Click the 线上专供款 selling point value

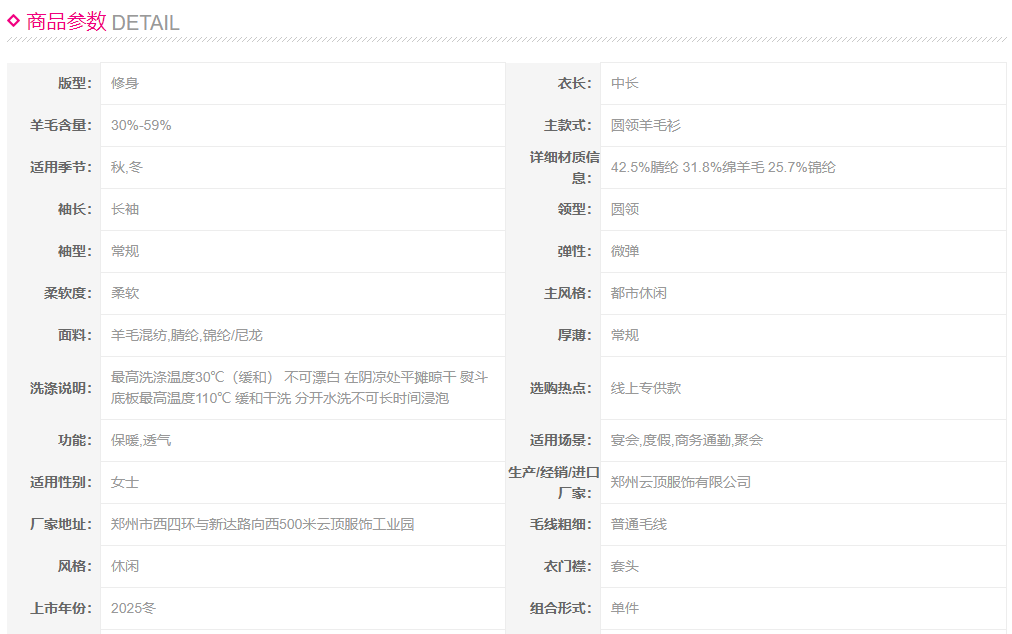(646, 388)
